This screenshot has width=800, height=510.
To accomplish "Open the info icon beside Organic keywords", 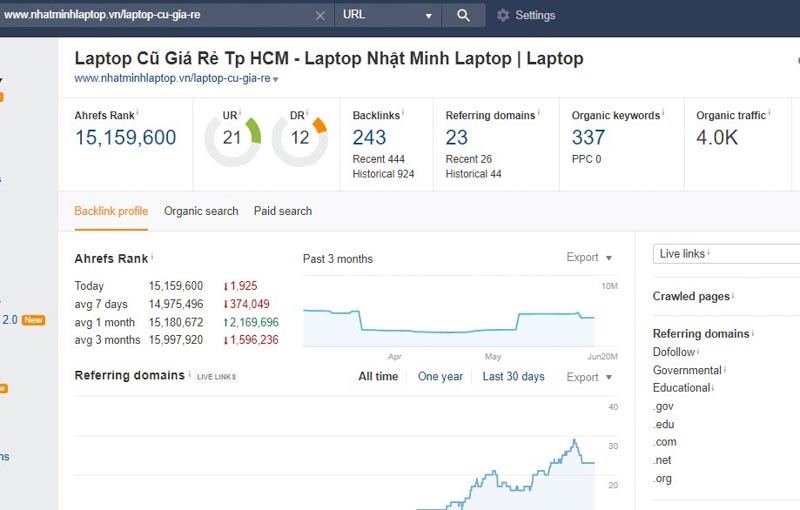I will [663, 112].
